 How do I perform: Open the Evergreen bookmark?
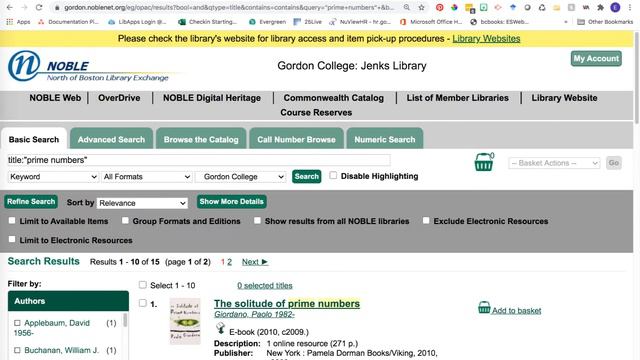coord(267,22)
